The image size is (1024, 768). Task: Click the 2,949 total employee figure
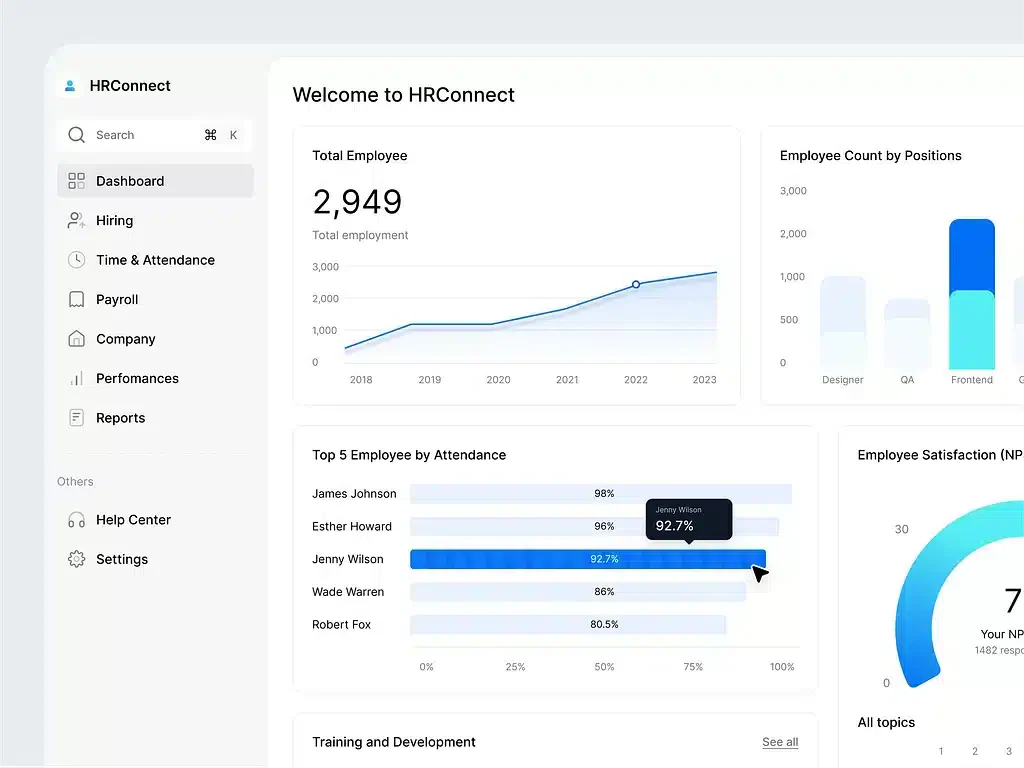357,202
